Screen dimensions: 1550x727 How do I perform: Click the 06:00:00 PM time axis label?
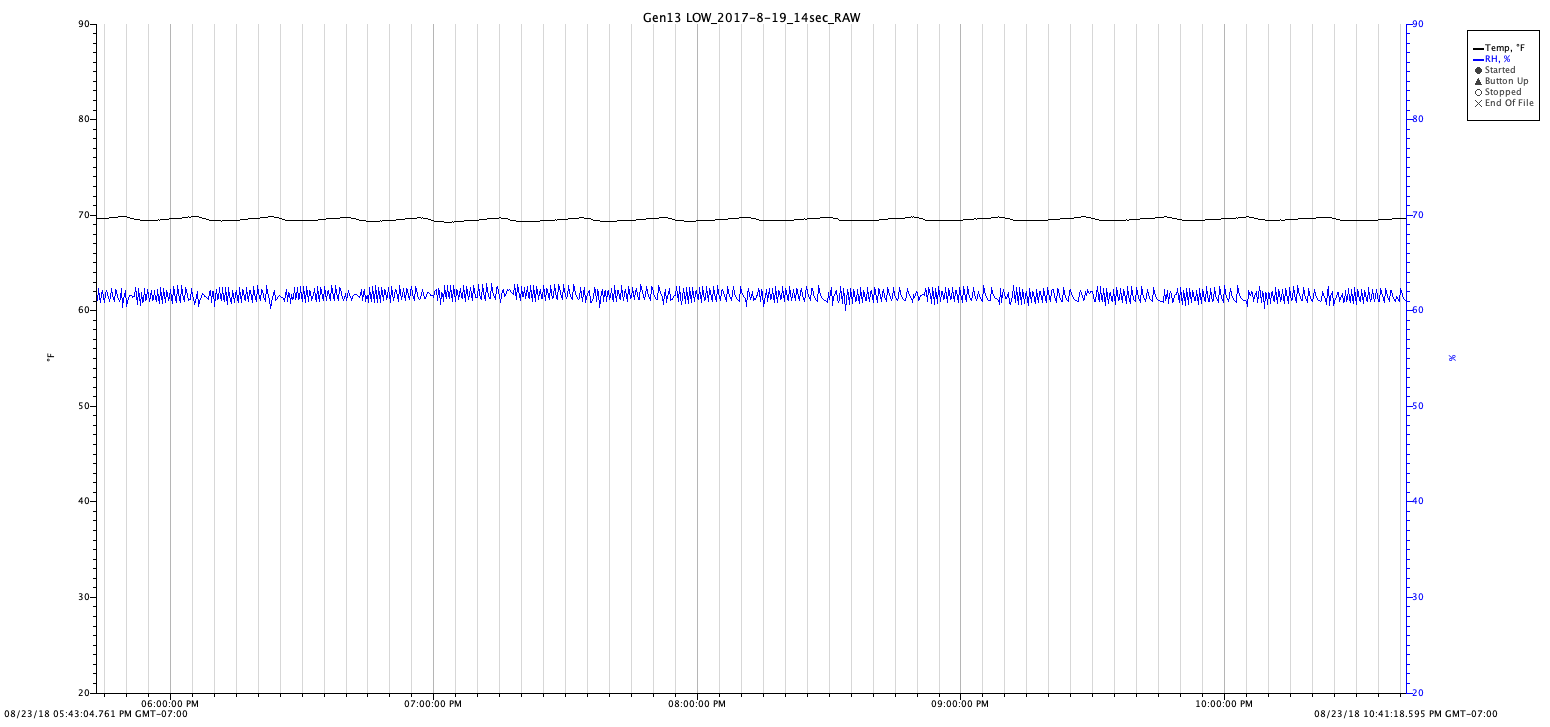[170, 704]
